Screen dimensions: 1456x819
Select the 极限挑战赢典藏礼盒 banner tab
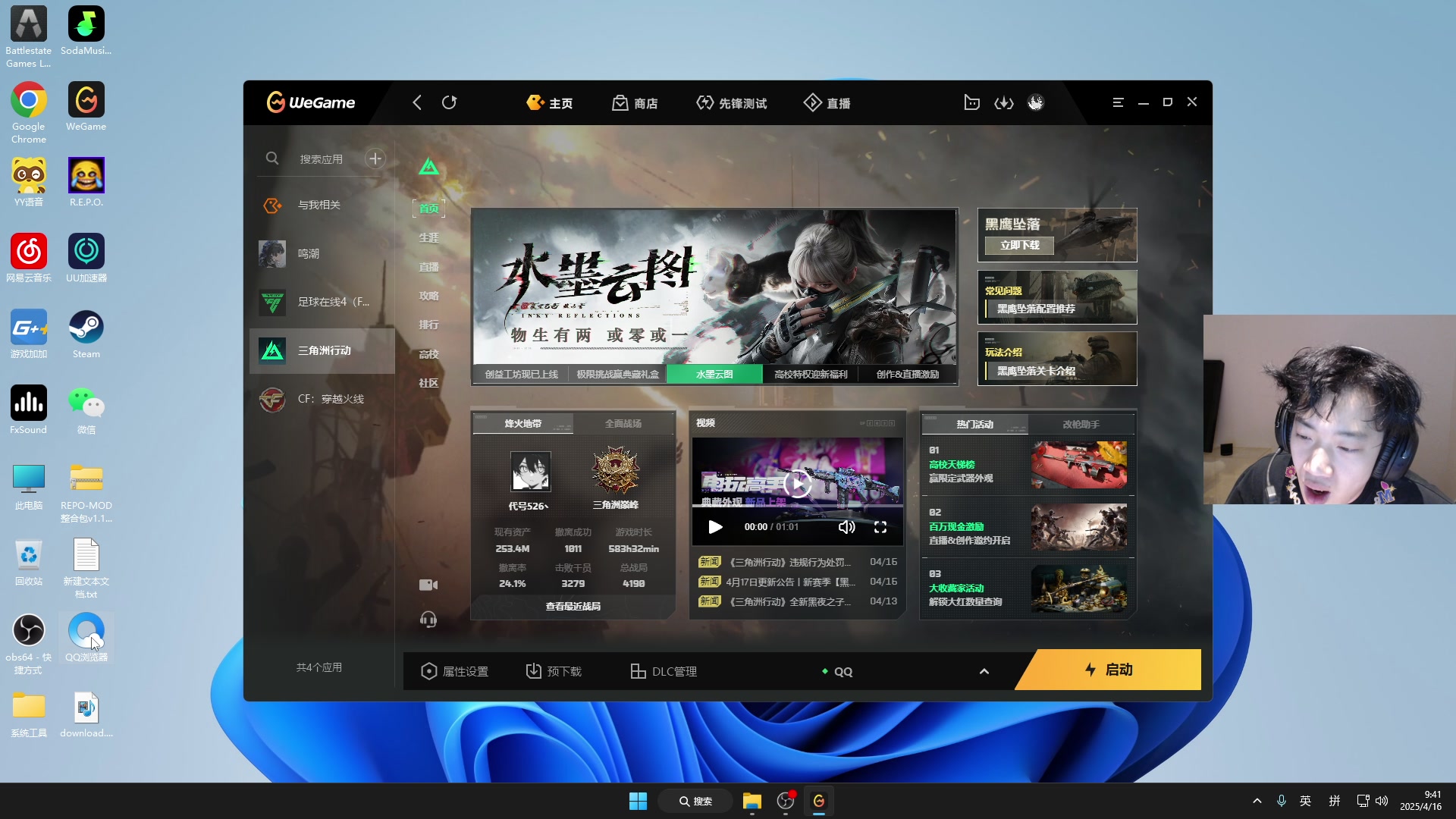click(617, 375)
